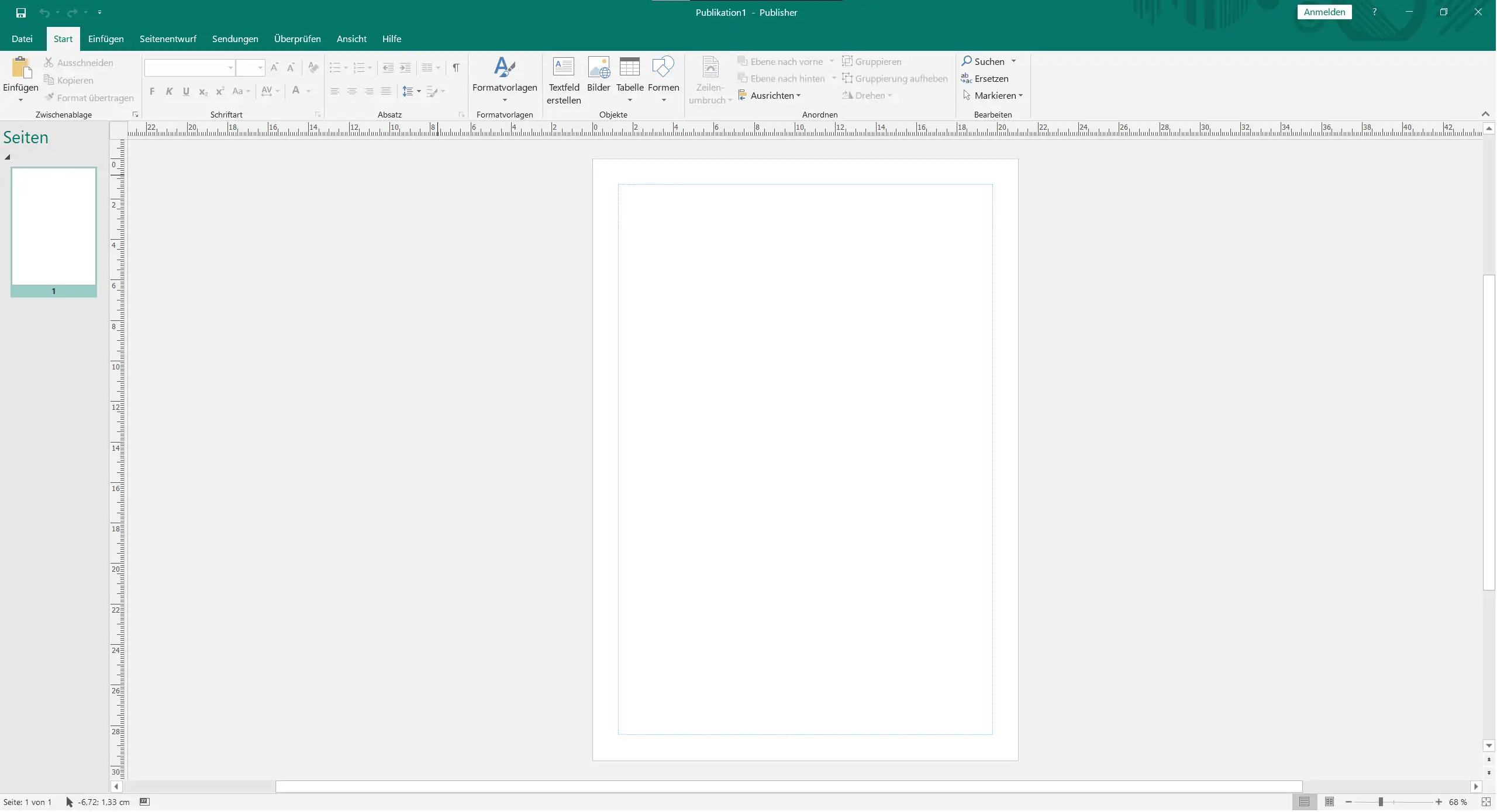Select page 1 thumbnail in Seiten panel
Viewport: 1497px width, 812px height.
[54, 227]
